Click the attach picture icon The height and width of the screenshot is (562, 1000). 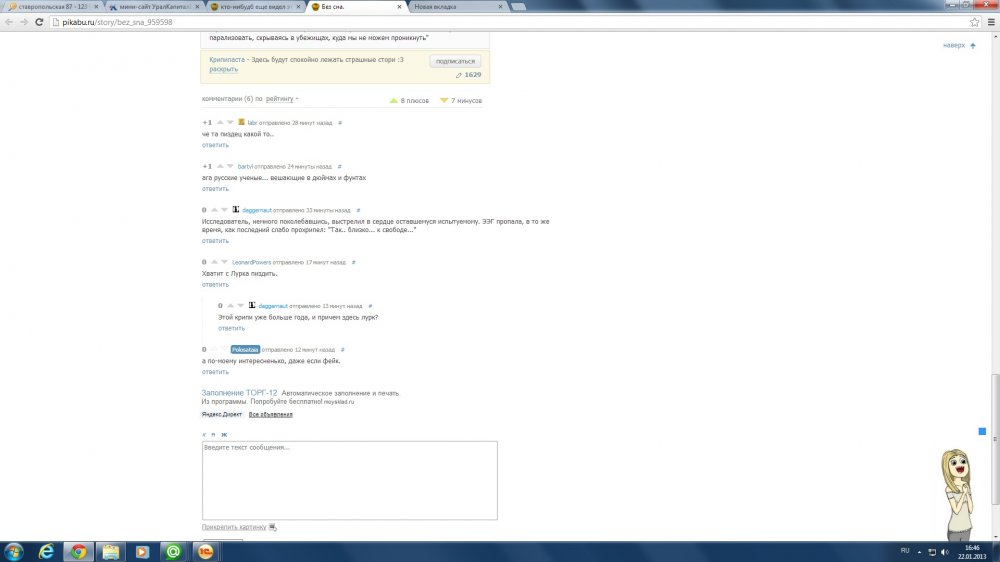coord(273,527)
